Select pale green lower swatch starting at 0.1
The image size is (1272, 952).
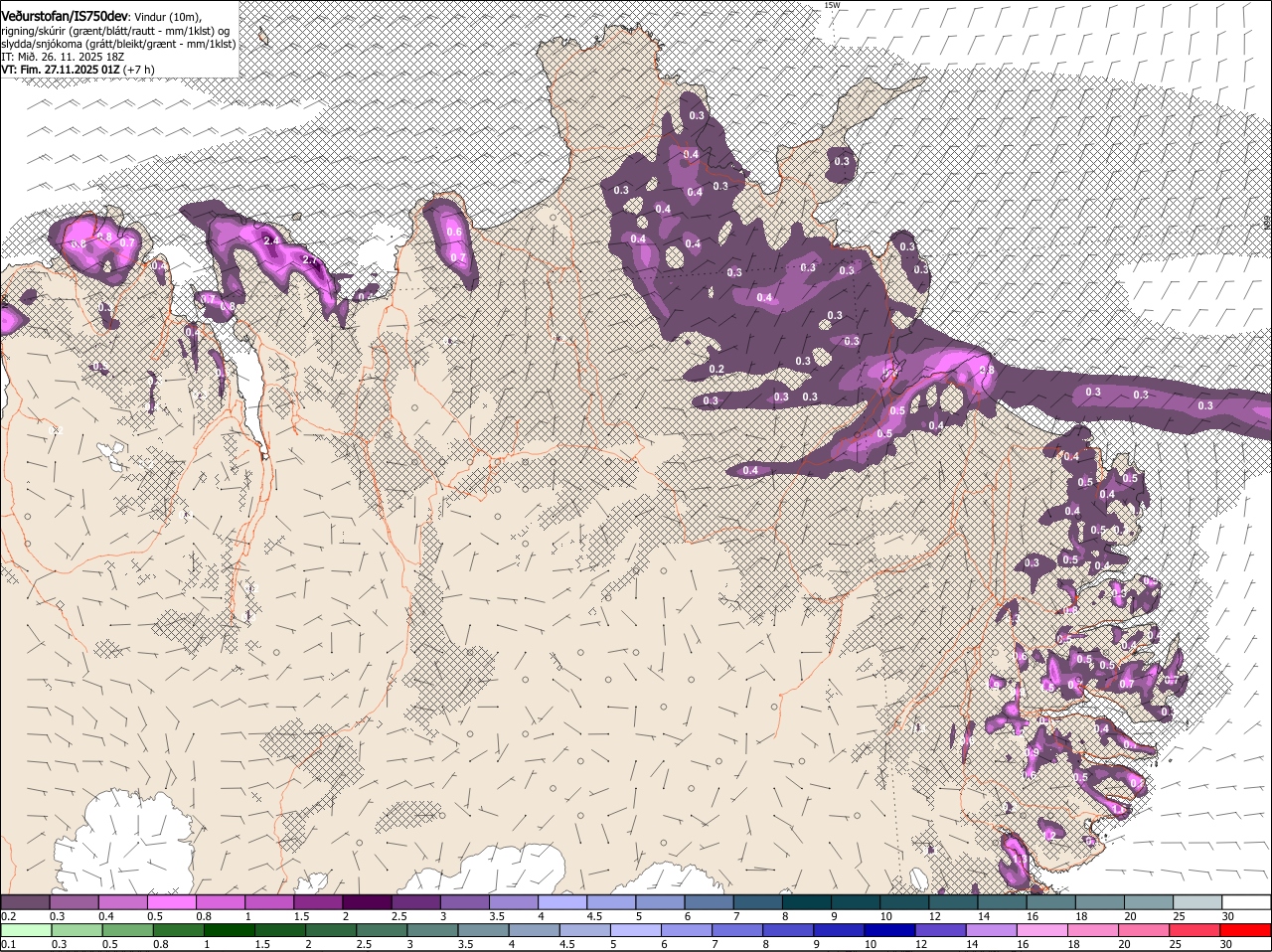(26, 930)
